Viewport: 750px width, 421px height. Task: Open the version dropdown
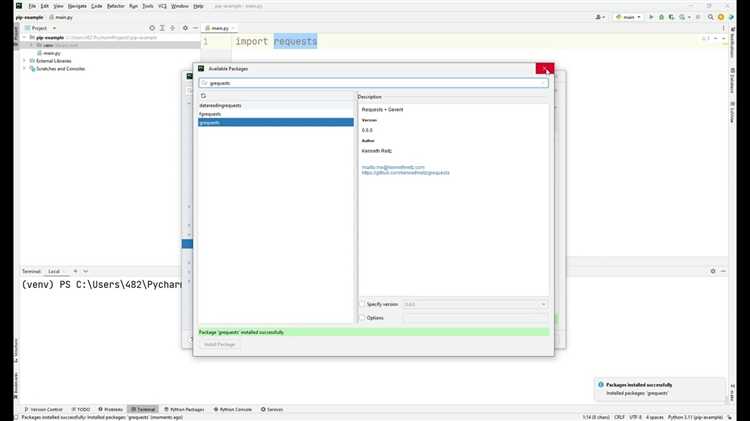543,304
